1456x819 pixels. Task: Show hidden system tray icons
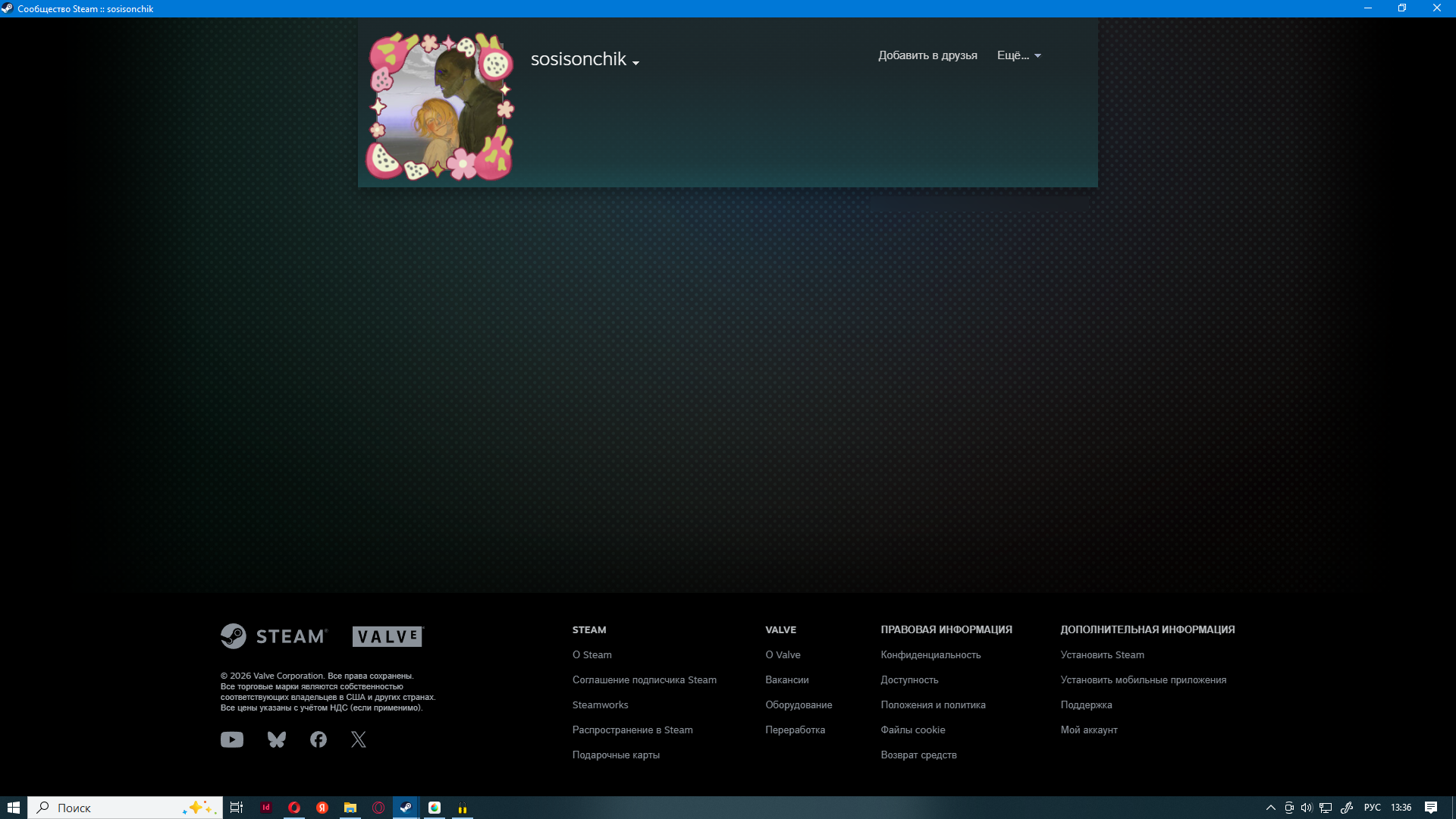1271,808
